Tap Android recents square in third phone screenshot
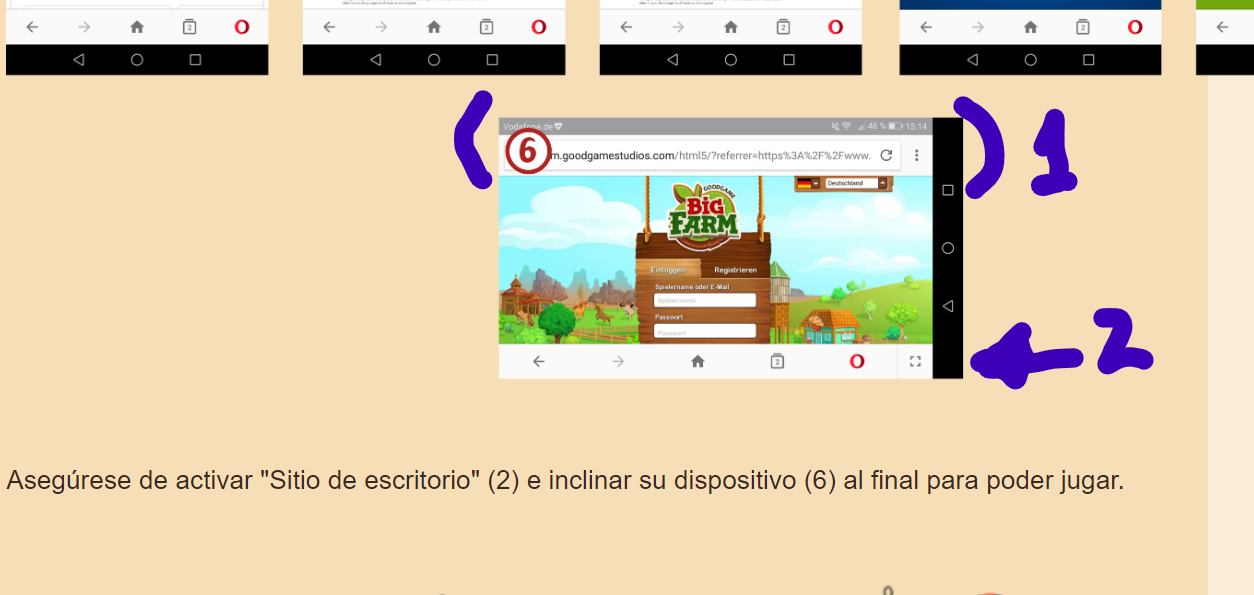The width and height of the screenshot is (1254, 595). 789,60
